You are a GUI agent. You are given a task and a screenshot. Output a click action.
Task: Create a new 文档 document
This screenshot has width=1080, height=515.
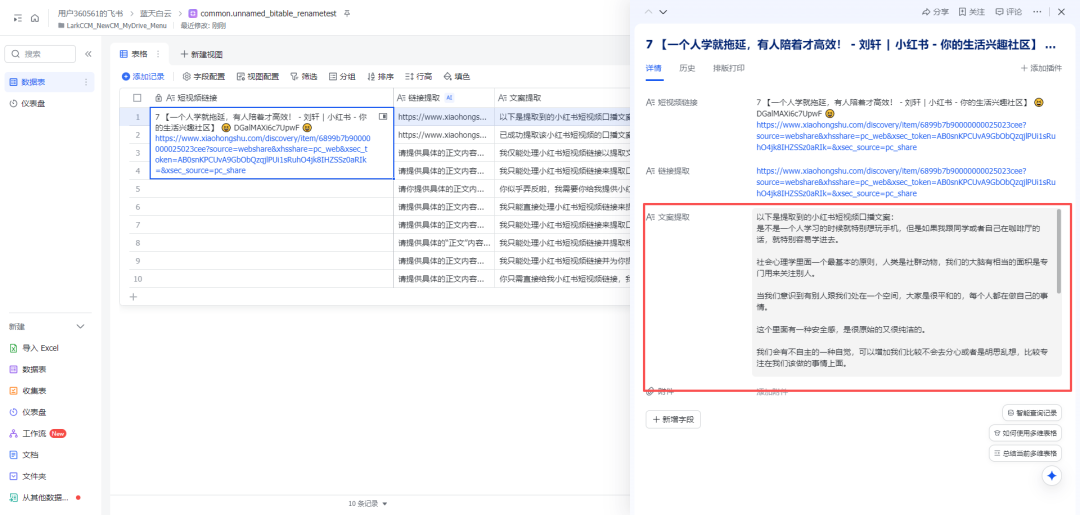[23, 455]
